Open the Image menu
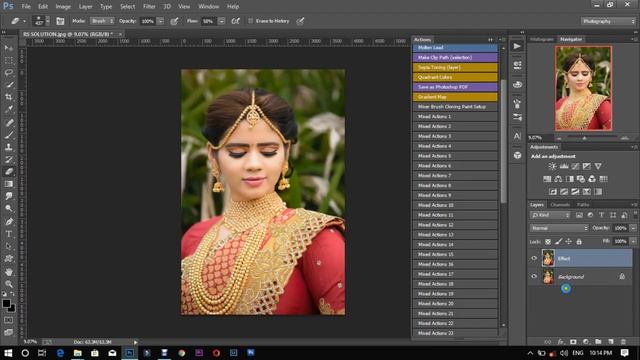640x360 pixels. pyautogui.click(x=63, y=7)
